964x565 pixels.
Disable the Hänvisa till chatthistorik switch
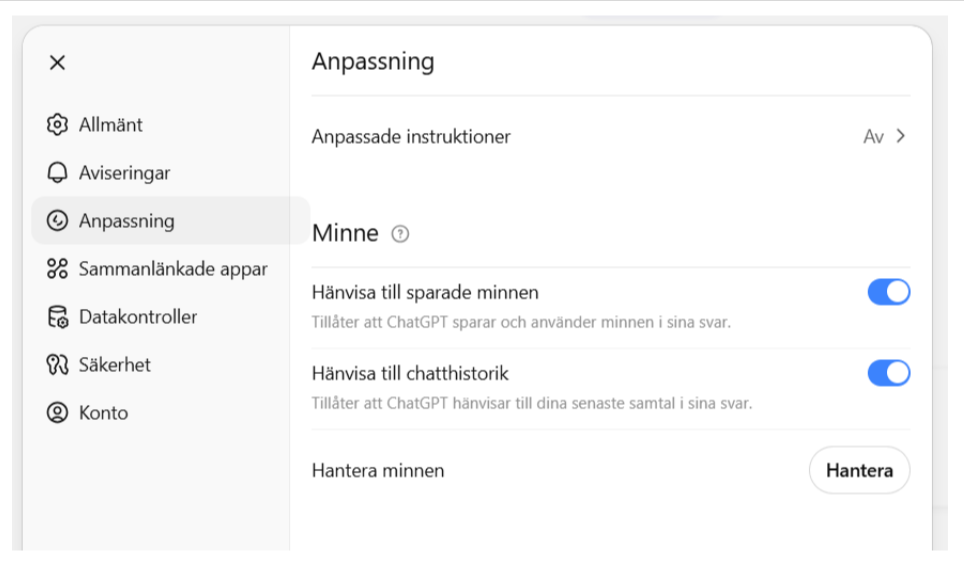888,373
